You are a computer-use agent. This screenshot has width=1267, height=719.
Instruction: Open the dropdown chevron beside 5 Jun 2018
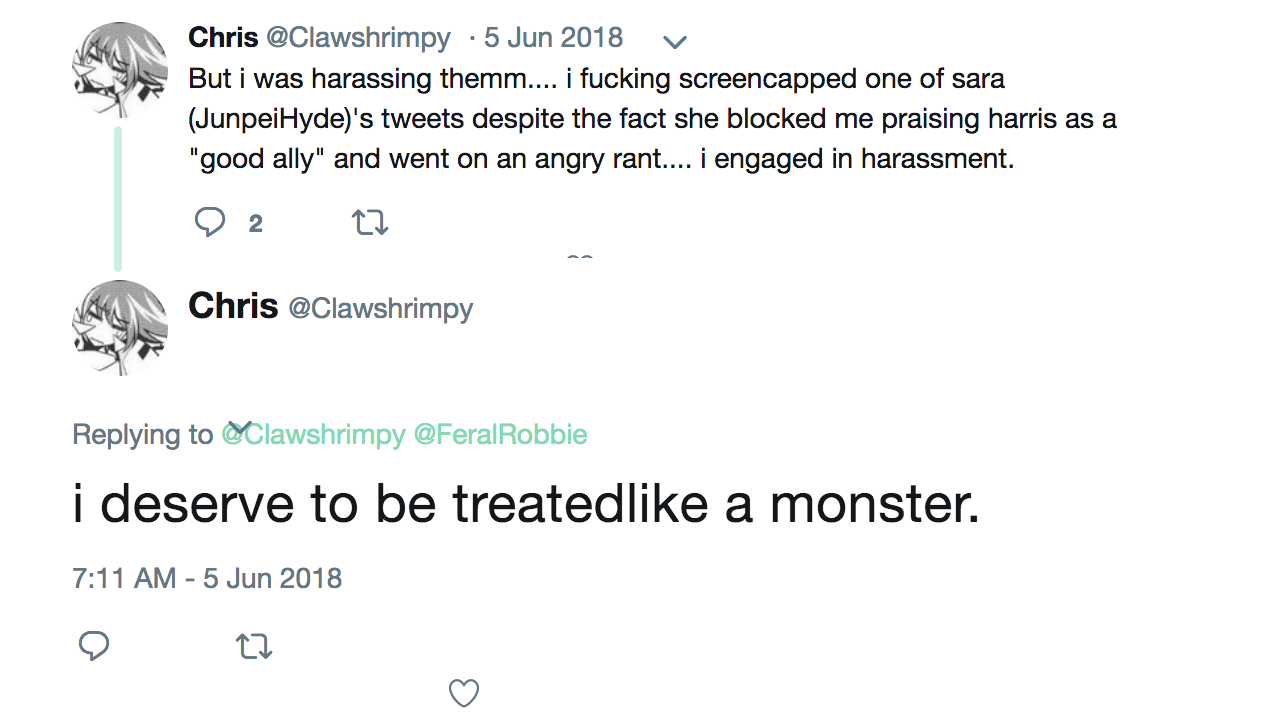(675, 42)
